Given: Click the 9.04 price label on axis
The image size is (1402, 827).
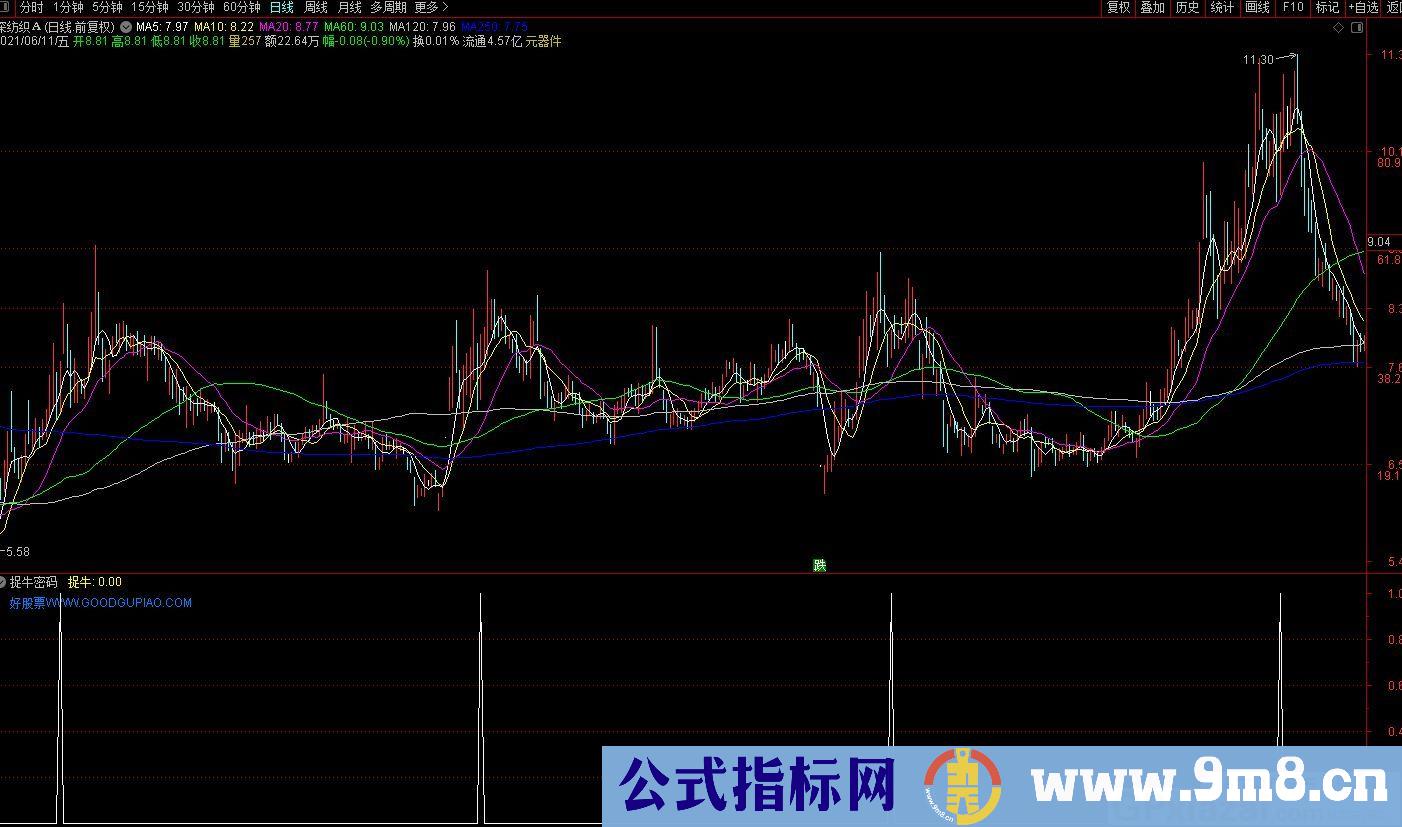Looking at the screenshot, I should click(x=1378, y=241).
